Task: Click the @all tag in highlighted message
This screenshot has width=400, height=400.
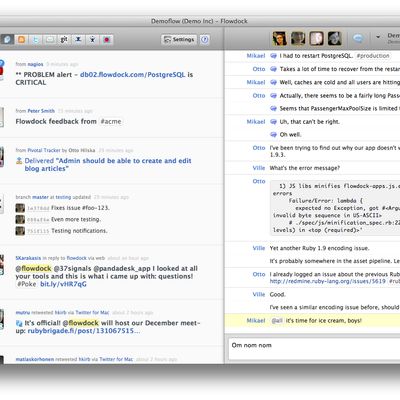Action: [x=277, y=321]
